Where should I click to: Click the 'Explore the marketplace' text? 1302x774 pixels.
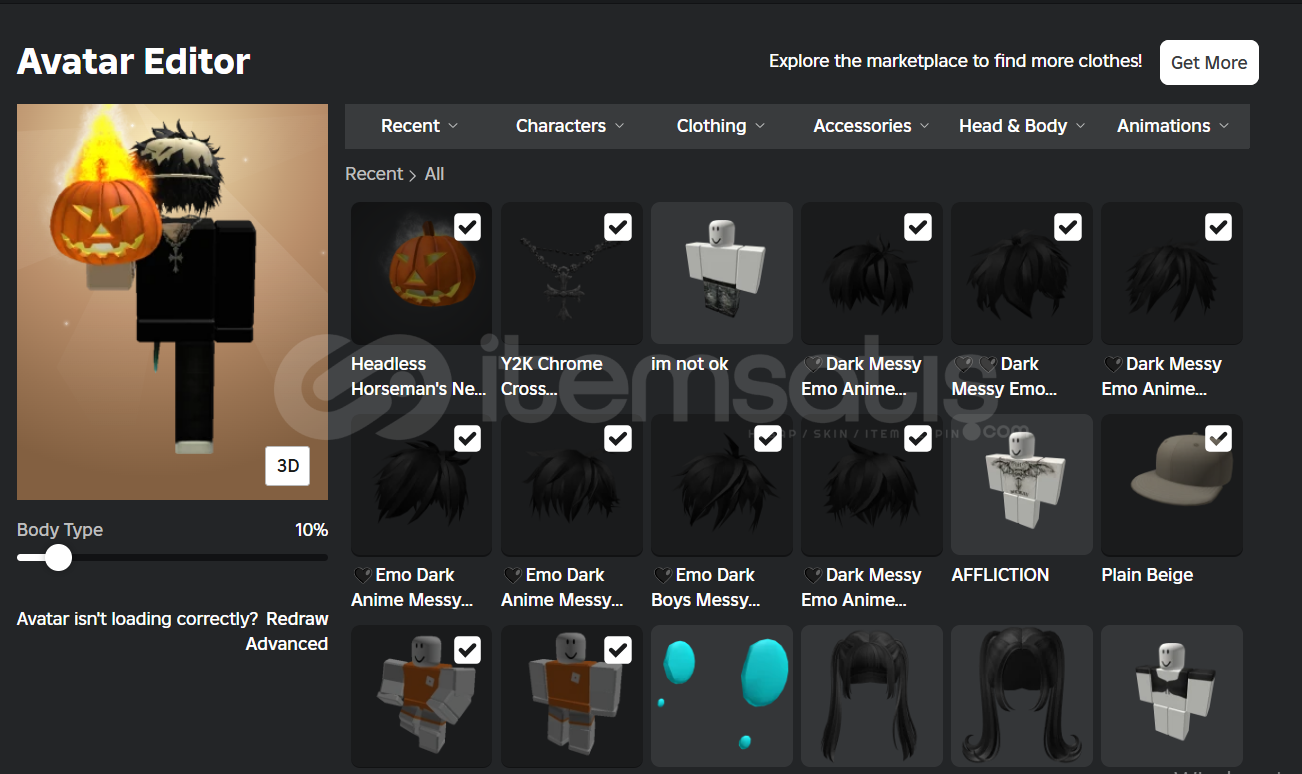[x=955, y=61]
